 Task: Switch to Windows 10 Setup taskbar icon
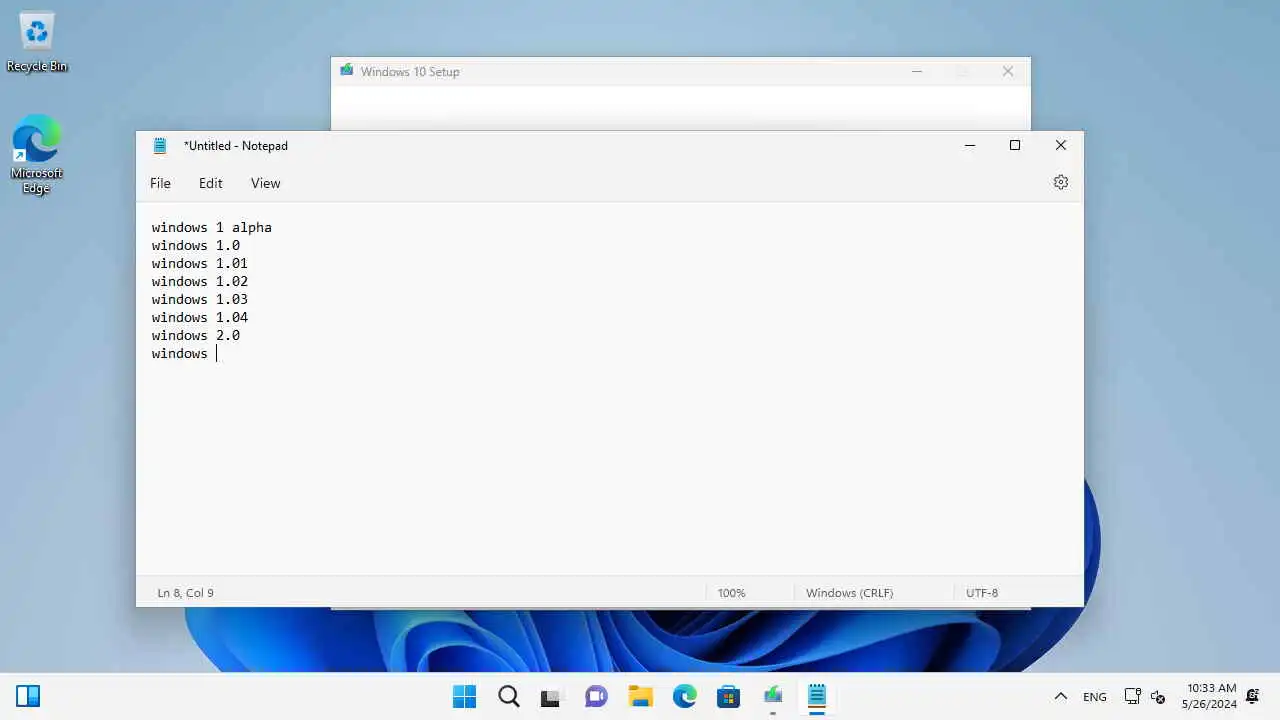(x=772, y=696)
